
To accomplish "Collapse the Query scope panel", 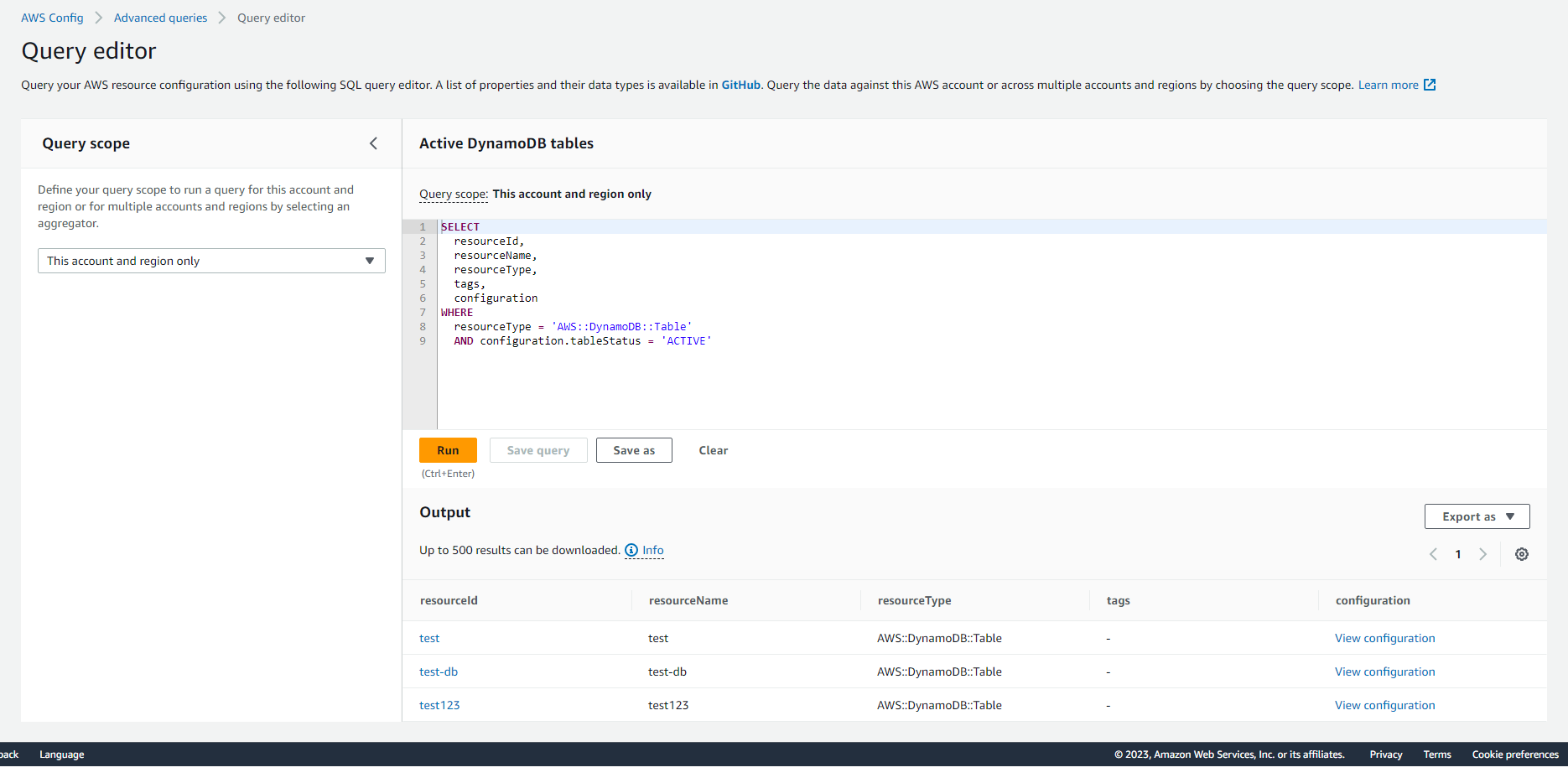I will pos(373,143).
